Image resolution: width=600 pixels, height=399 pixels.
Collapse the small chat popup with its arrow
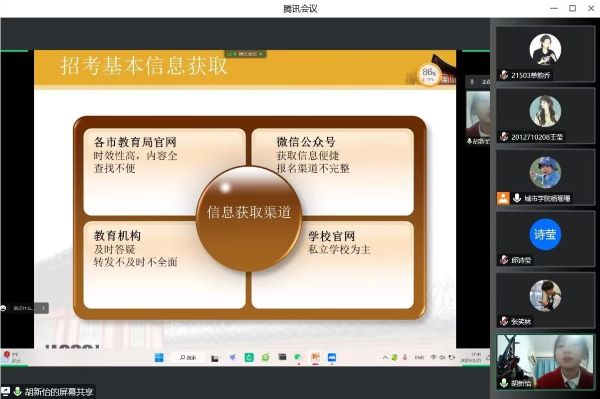tap(43, 308)
